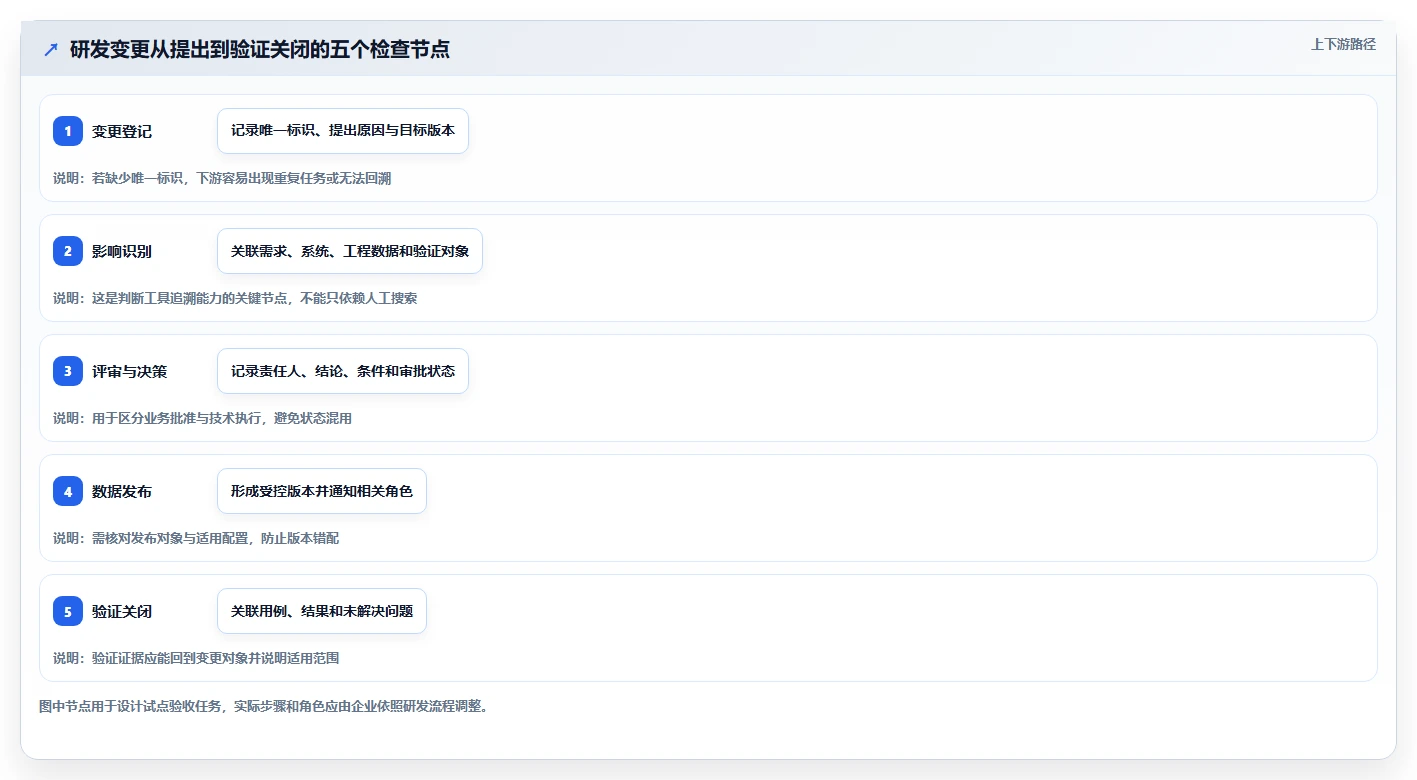Click the step 3 number badge
Screen dimensions: 1417x780
[68, 371]
